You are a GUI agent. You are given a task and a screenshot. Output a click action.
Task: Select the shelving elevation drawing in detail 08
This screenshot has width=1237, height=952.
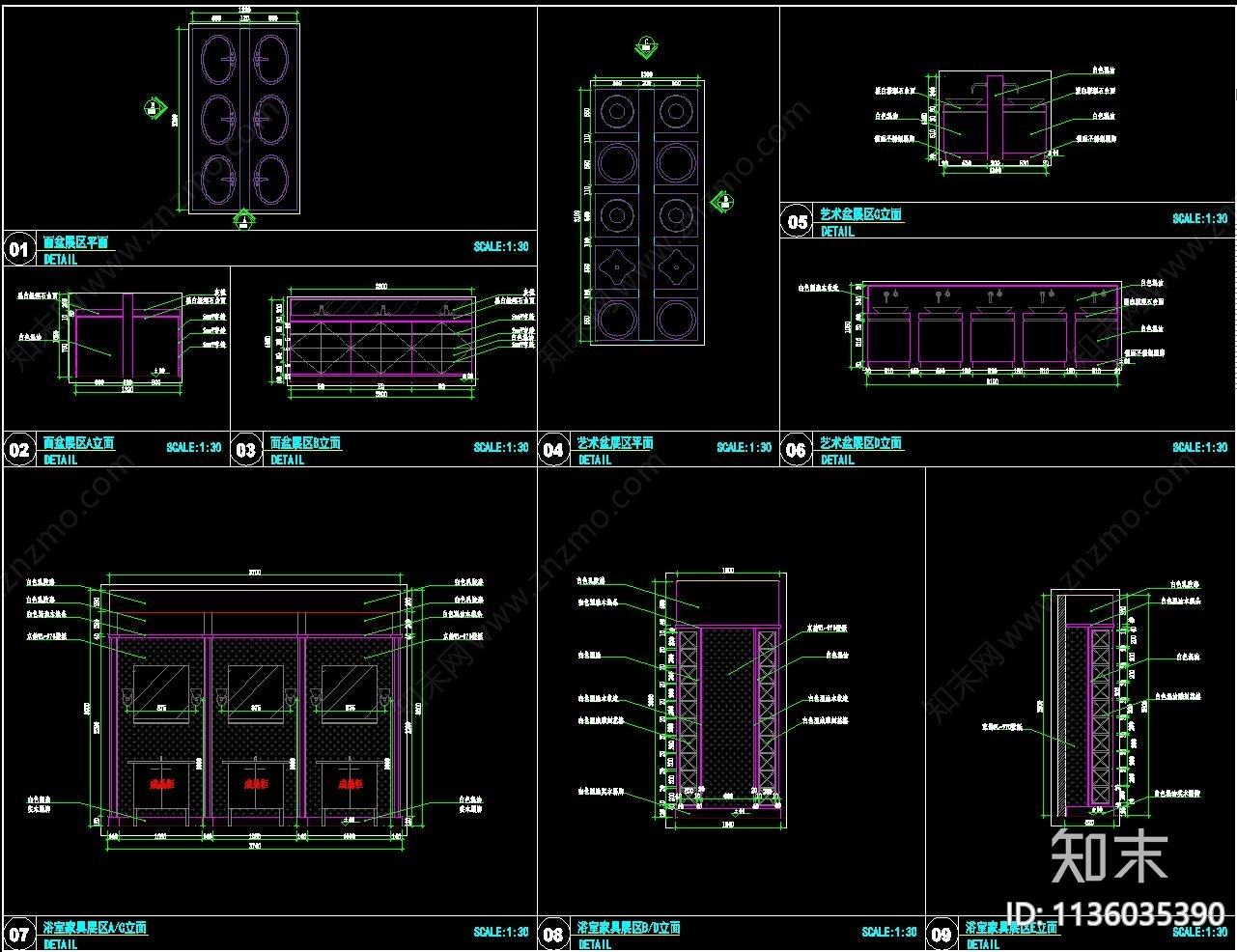728,699
